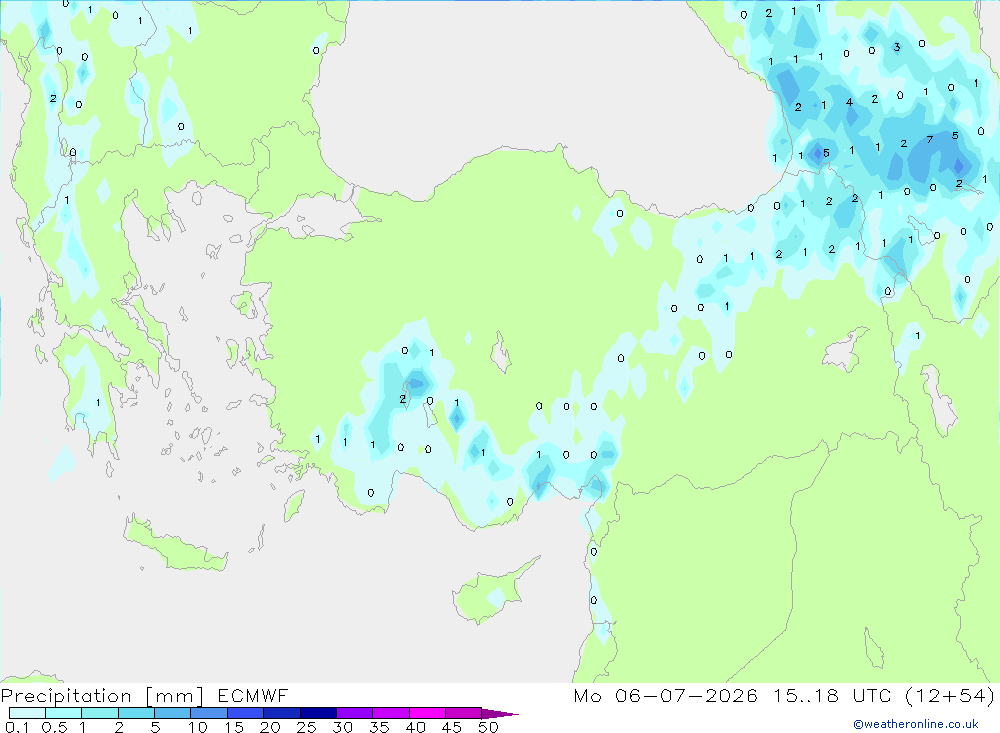This screenshot has width=1000, height=733.
Task: Select the 0.1–0.5 mm legend color swatch
Action: coord(27,713)
